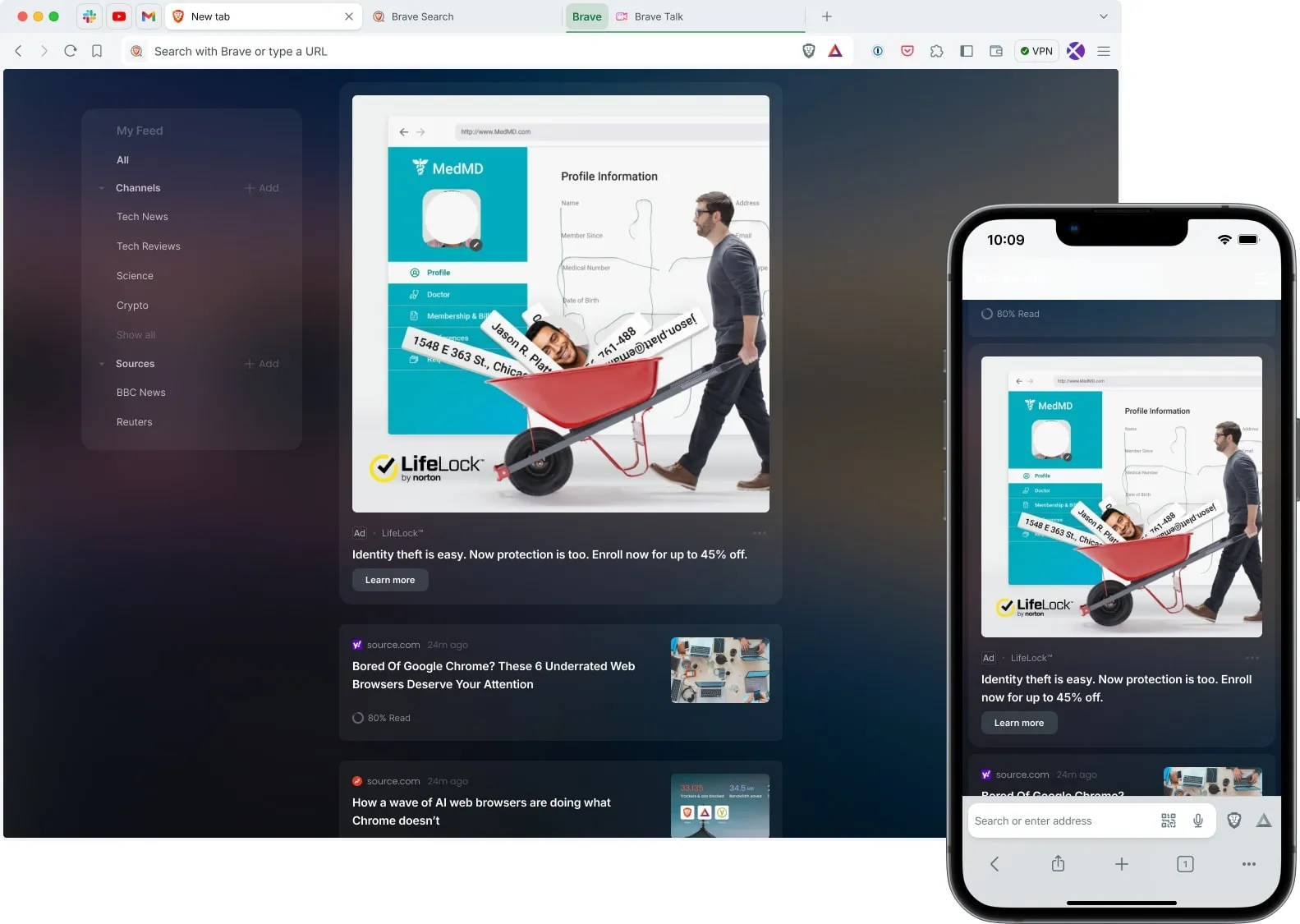The height and width of the screenshot is (924, 1300).
Task: Select the New tab tab
Action: 264,16
